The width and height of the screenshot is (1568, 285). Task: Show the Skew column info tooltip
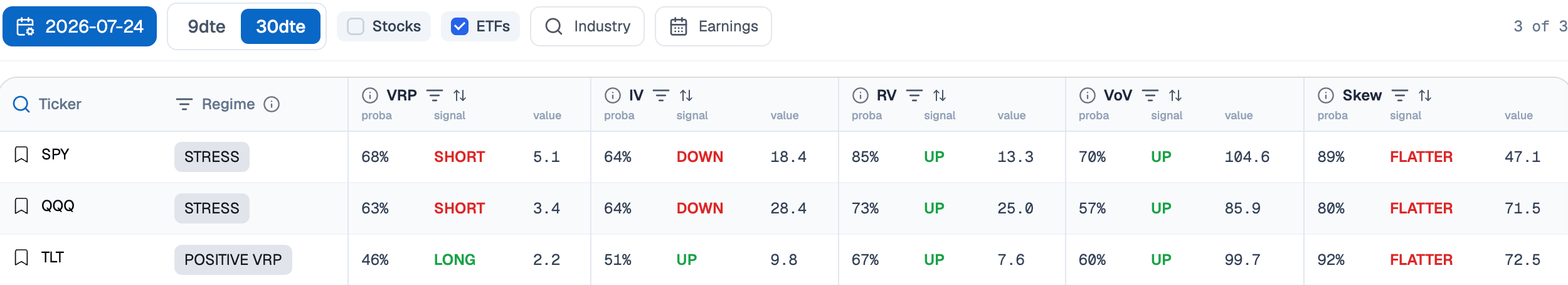point(1326,95)
